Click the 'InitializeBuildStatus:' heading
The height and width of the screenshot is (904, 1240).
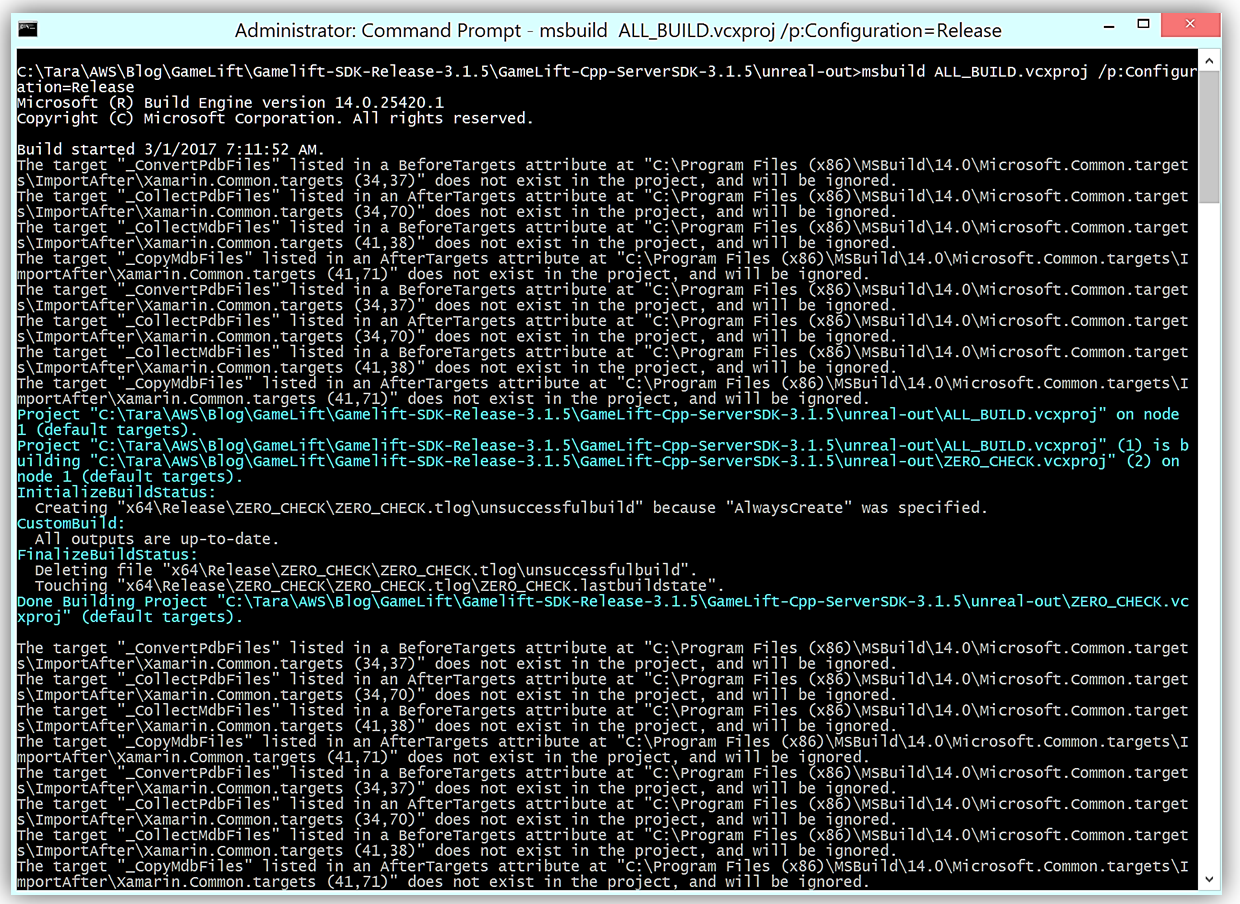click(x=116, y=492)
